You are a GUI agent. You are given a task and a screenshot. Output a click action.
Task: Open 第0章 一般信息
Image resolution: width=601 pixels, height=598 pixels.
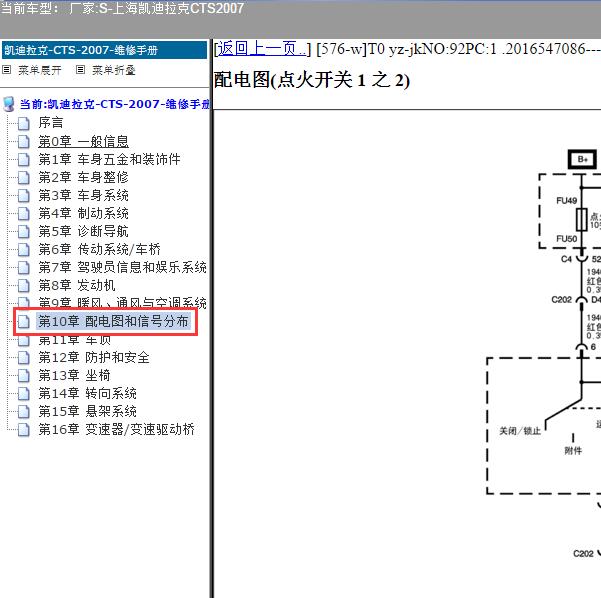tap(83, 141)
